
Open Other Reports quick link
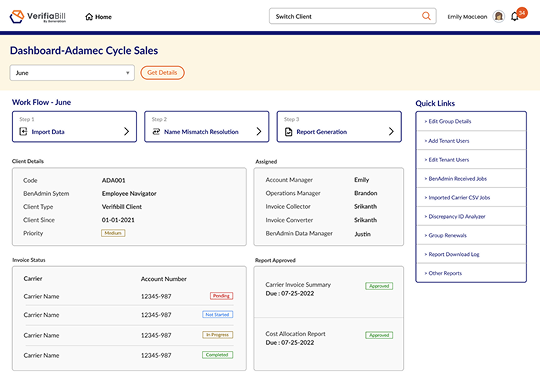click(x=471, y=273)
